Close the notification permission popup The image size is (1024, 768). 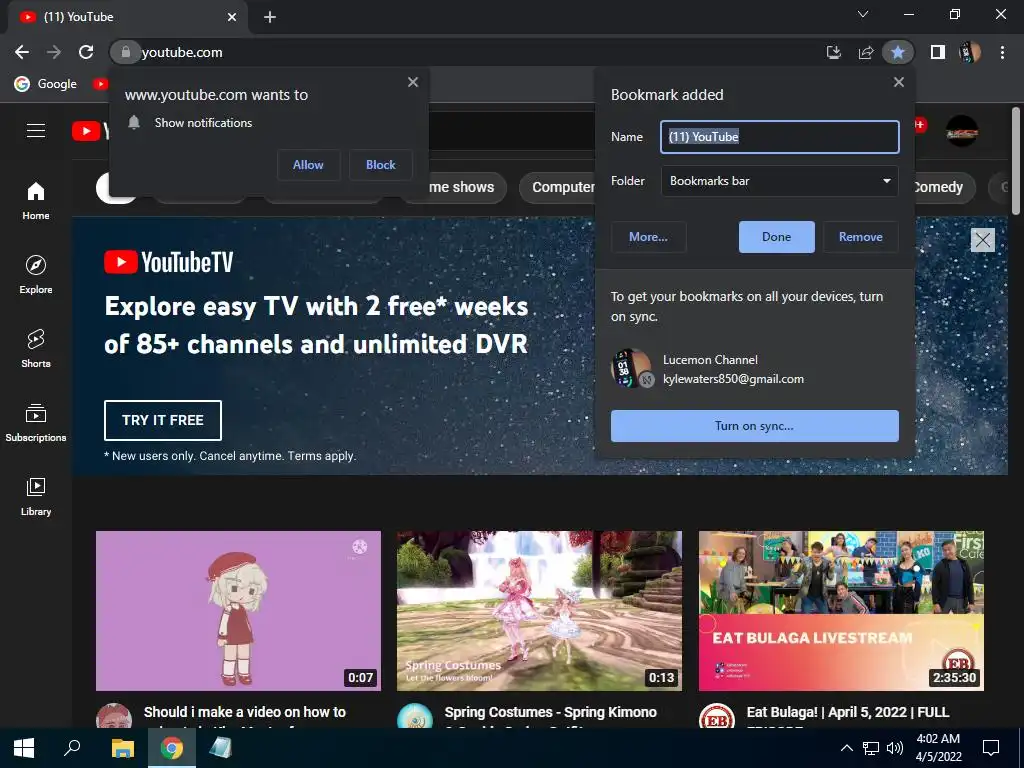413,82
